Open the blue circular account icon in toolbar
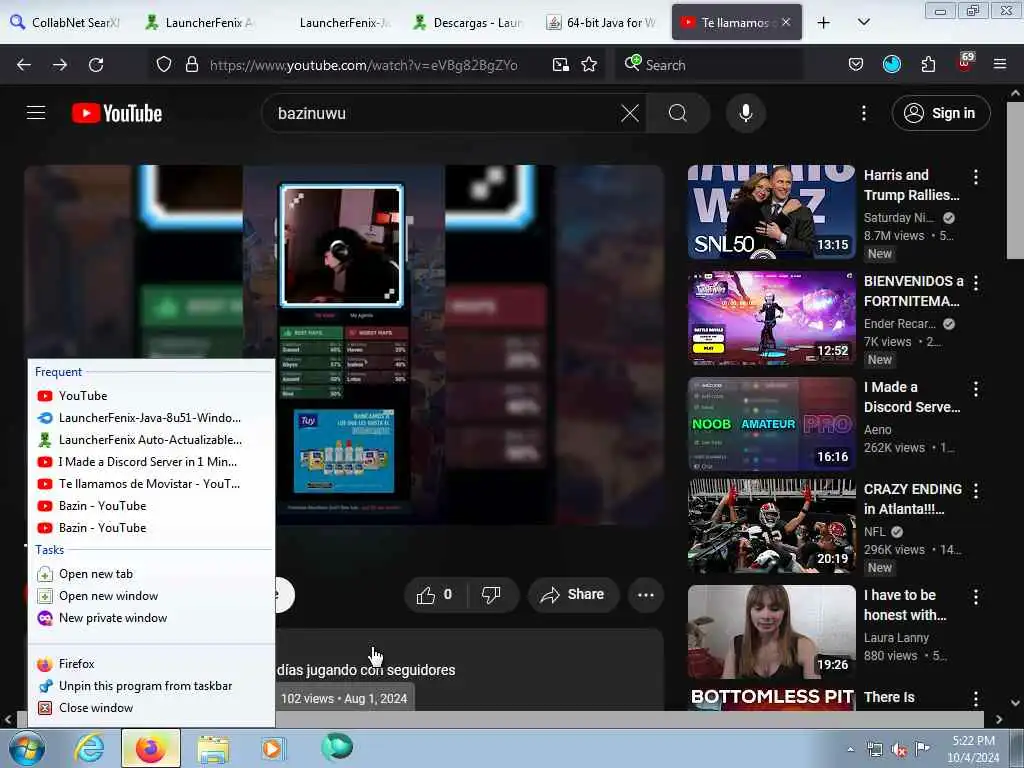The width and height of the screenshot is (1024, 768). click(x=891, y=65)
